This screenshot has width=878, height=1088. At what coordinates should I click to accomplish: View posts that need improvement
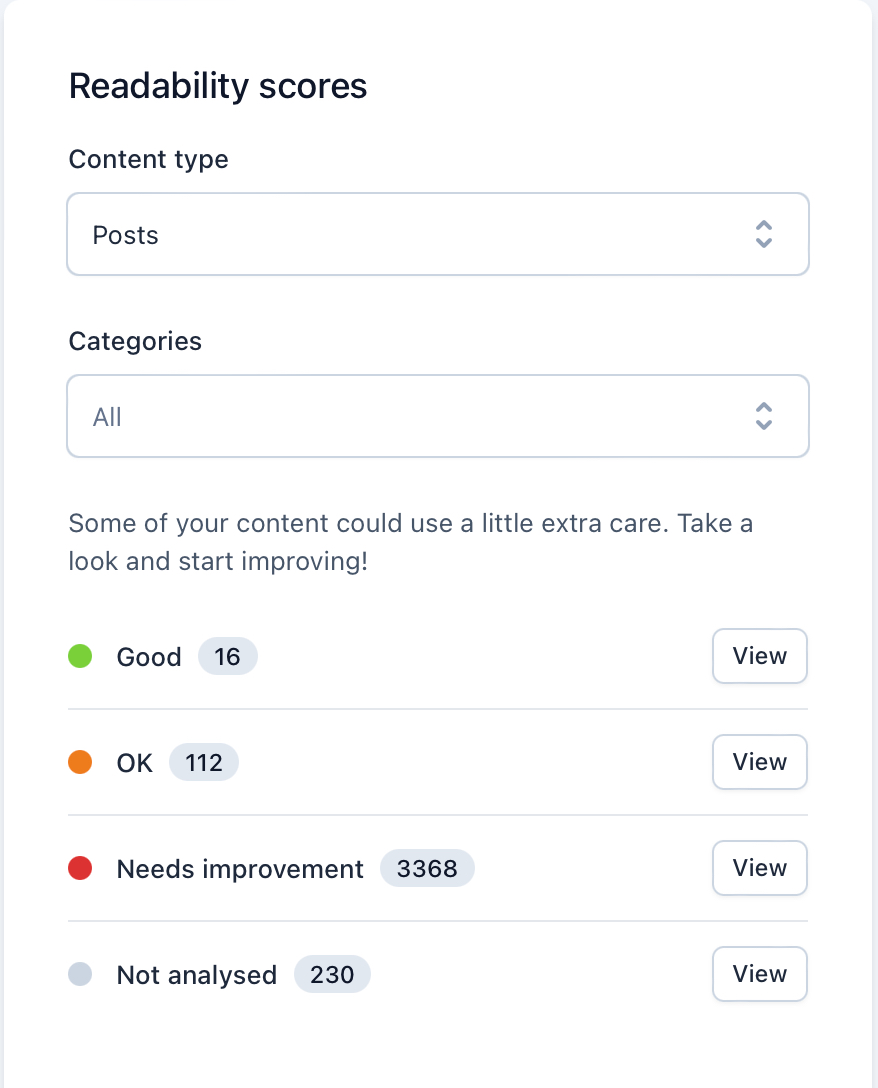(x=759, y=868)
